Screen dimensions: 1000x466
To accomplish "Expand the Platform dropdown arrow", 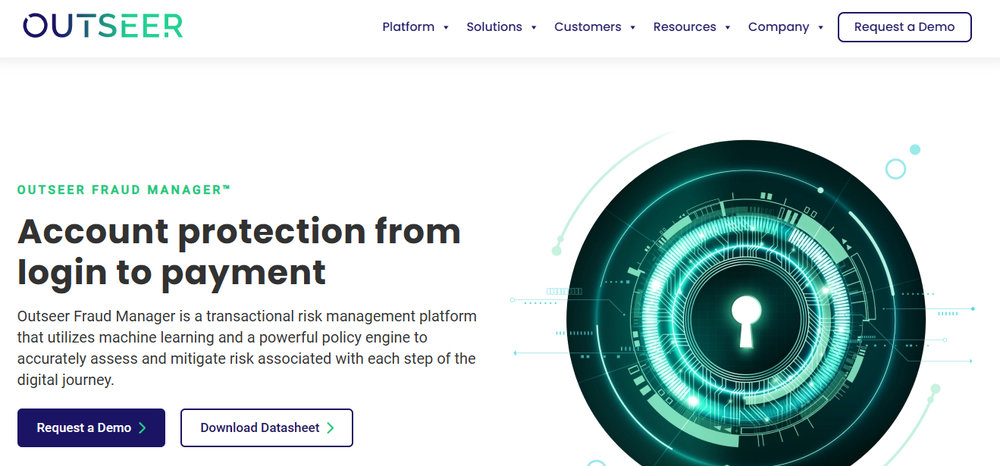I will pyautogui.click(x=446, y=27).
